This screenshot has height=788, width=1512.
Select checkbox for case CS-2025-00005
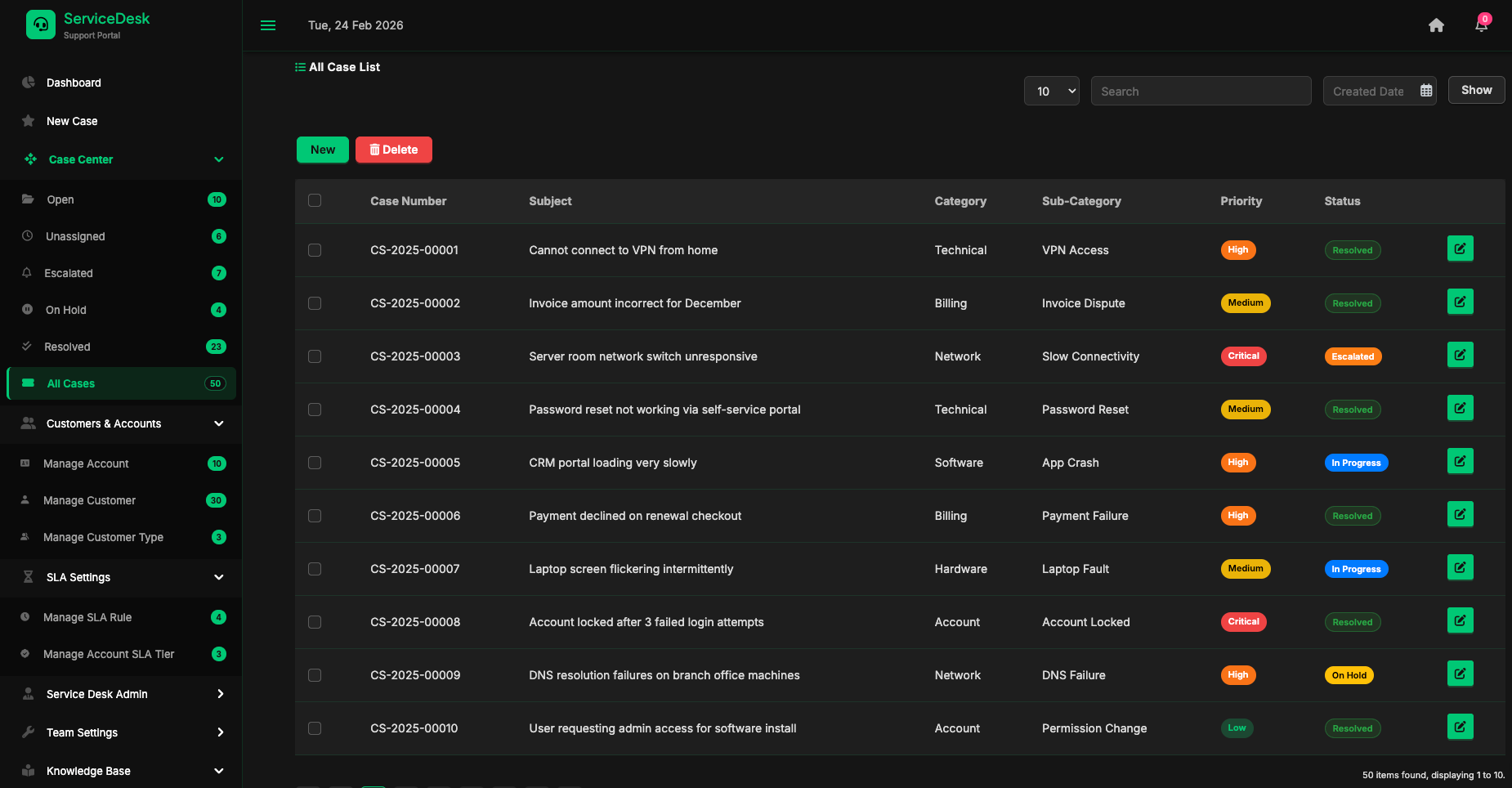click(x=315, y=463)
